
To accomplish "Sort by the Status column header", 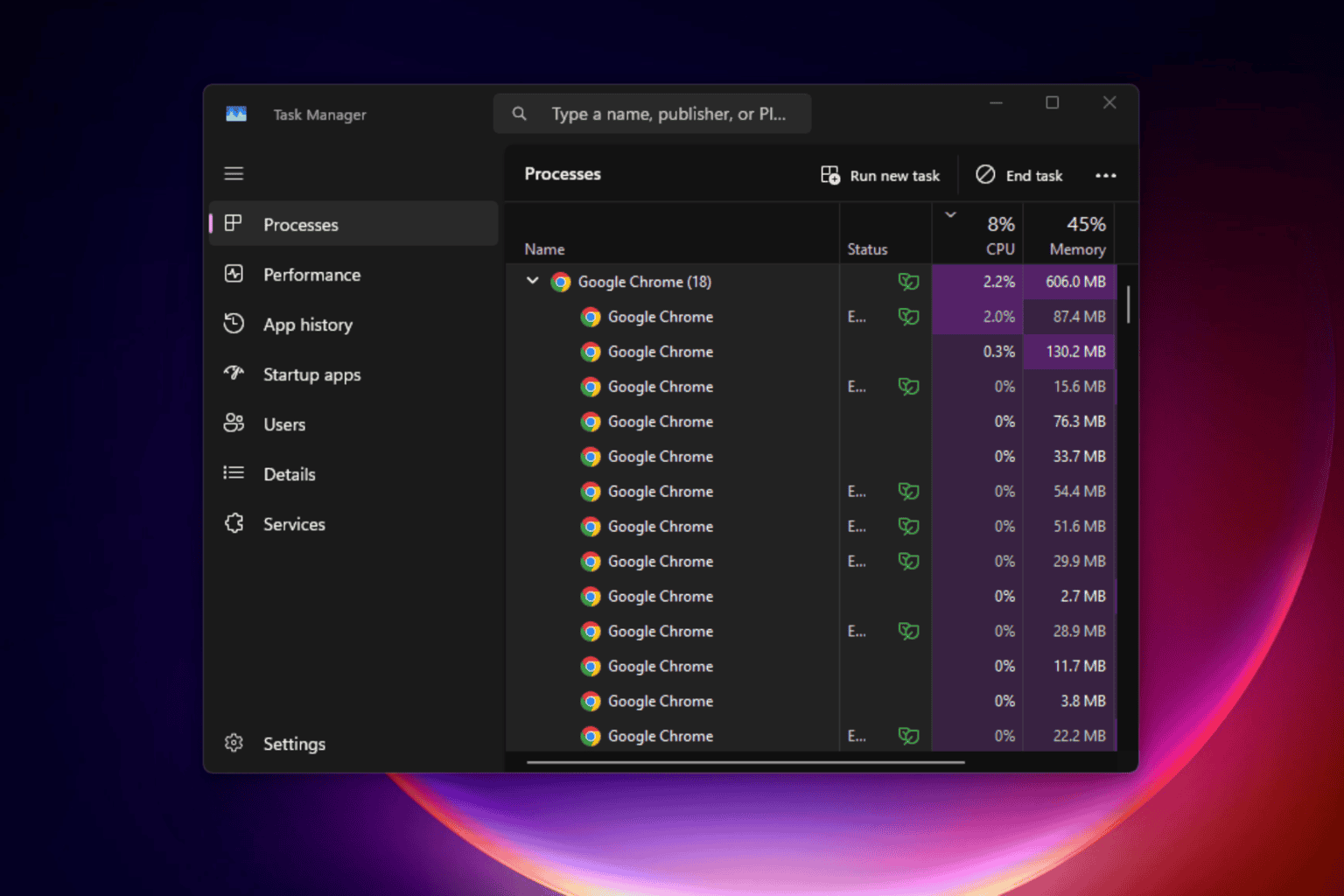I will 885,234.
